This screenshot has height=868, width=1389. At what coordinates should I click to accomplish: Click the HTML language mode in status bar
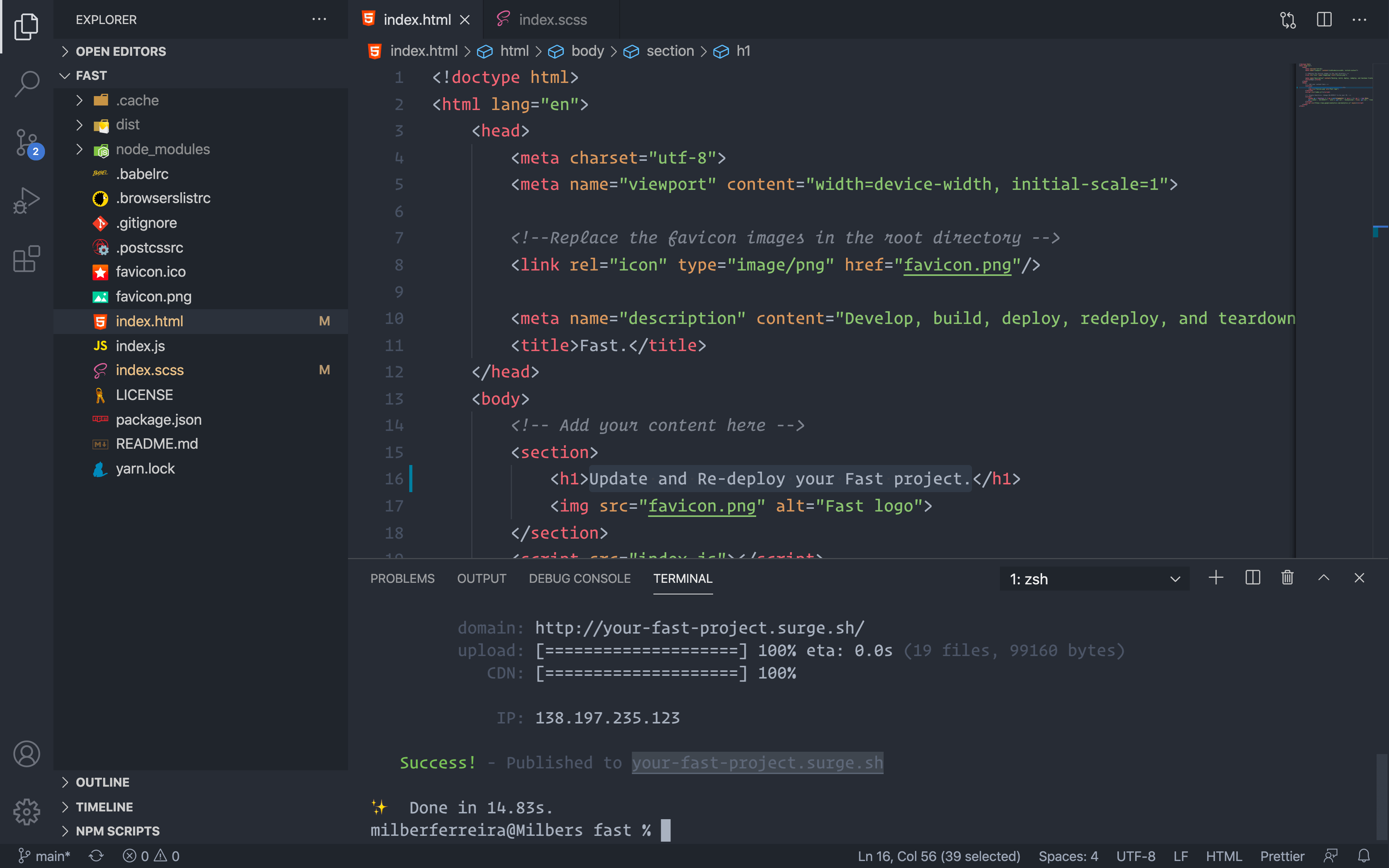pos(1223,856)
